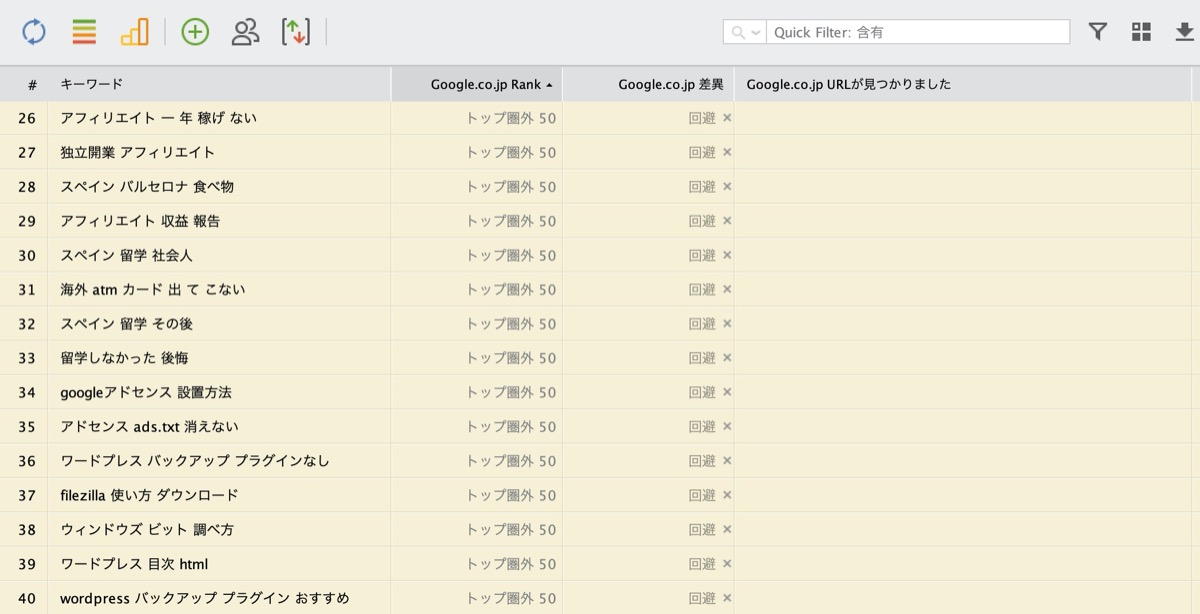Click the x icon in row 30
The image size is (1200, 614).
click(x=727, y=255)
